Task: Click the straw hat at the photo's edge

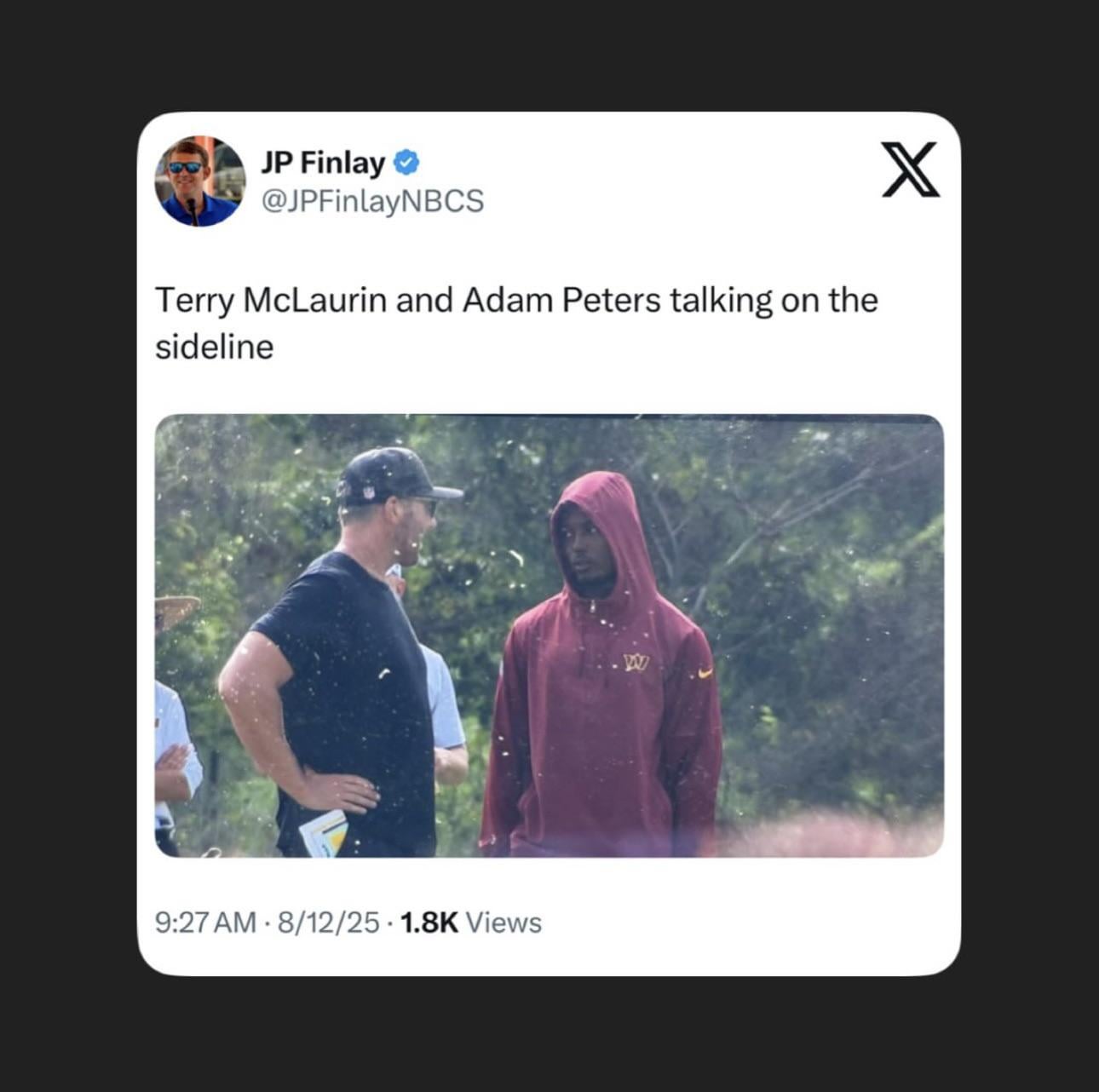Action: [x=176, y=610]
